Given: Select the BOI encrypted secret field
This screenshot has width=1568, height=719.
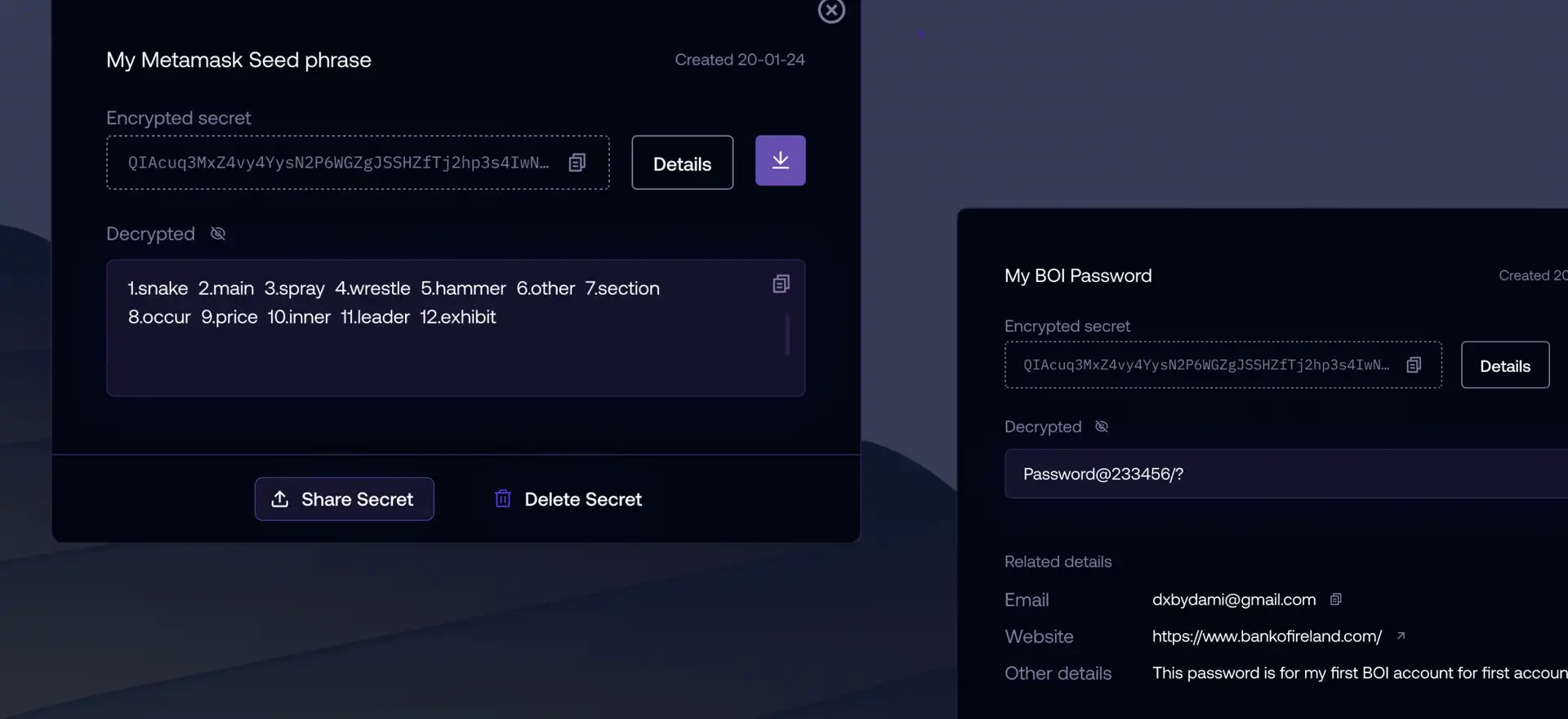Looking at the screenshot, I should point(1223,365).
